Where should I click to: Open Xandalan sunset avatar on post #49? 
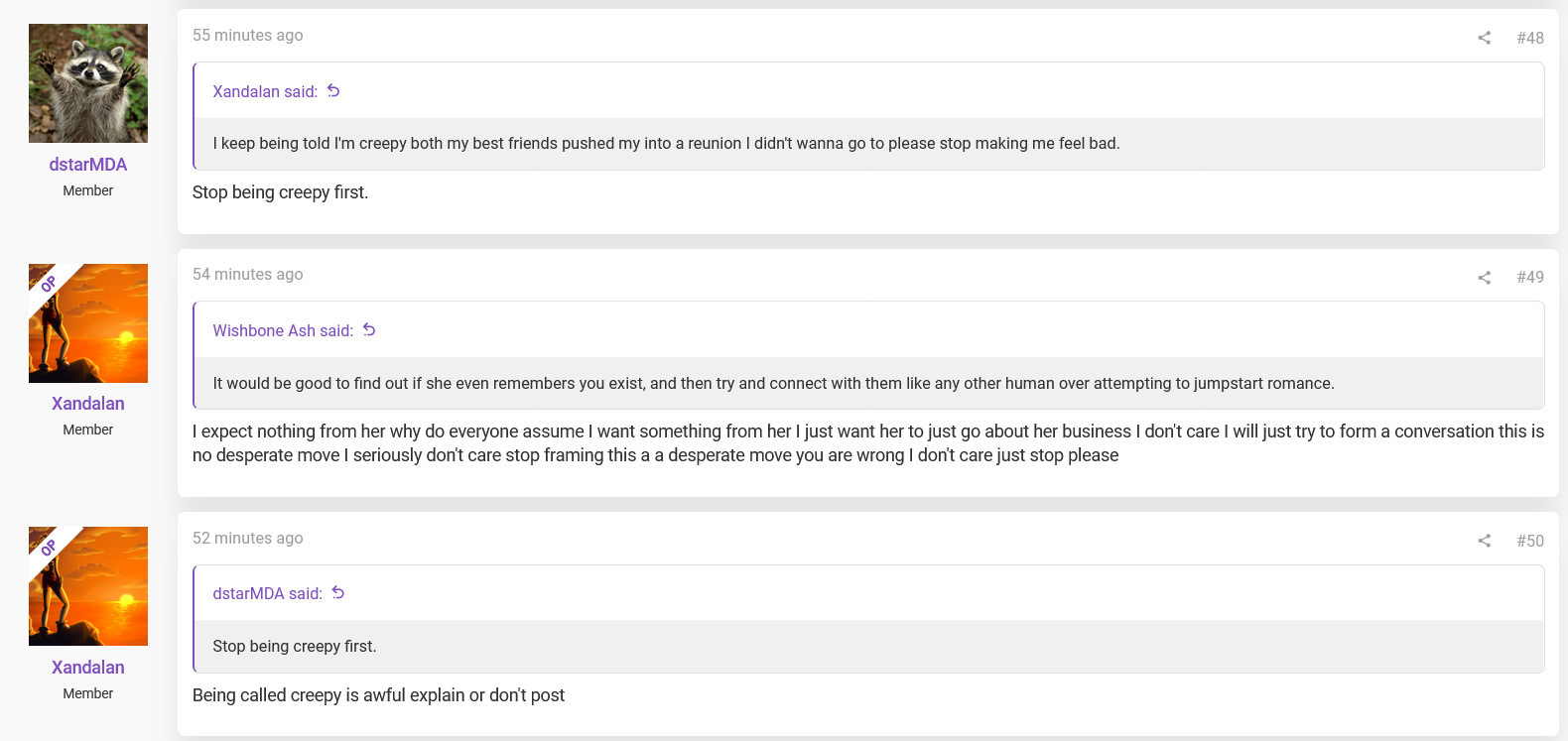point(88,323)
